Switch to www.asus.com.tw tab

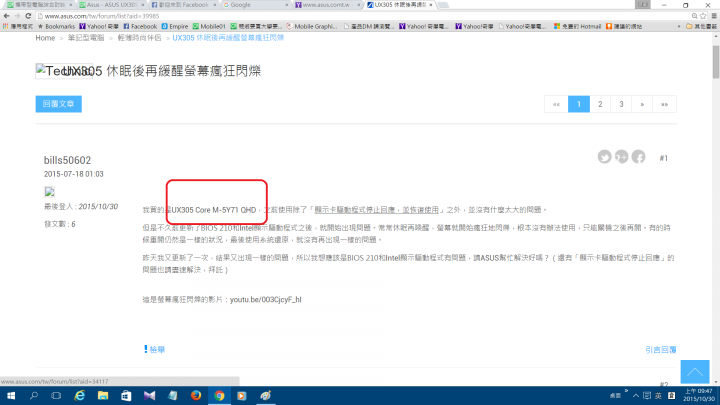[x=326, y=5]
